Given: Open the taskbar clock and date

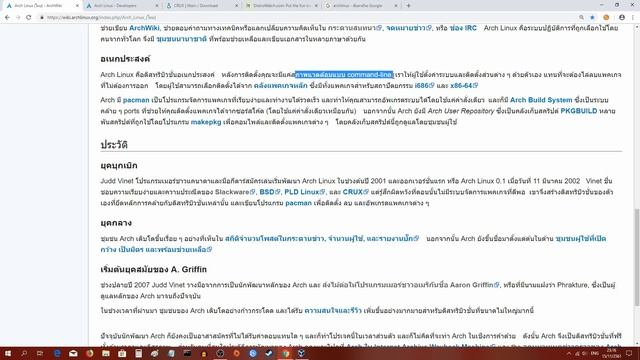Looking at the screenshot, I should click(x=611, y=353).
